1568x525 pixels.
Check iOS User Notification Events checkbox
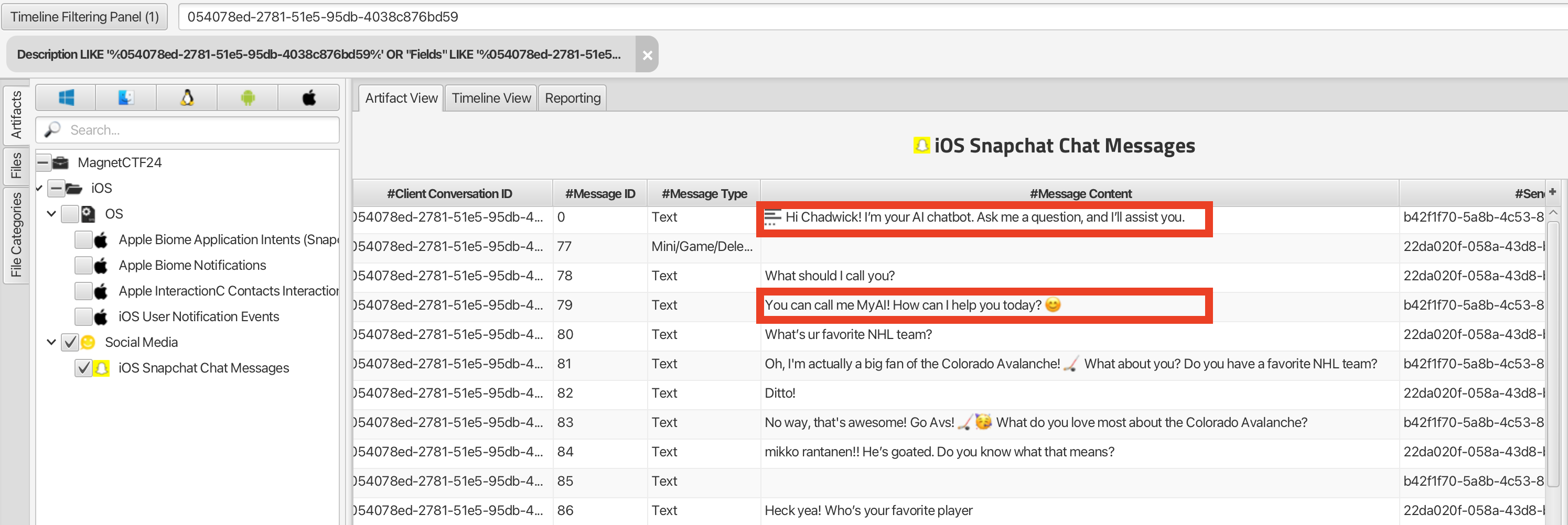pos(83,317)
